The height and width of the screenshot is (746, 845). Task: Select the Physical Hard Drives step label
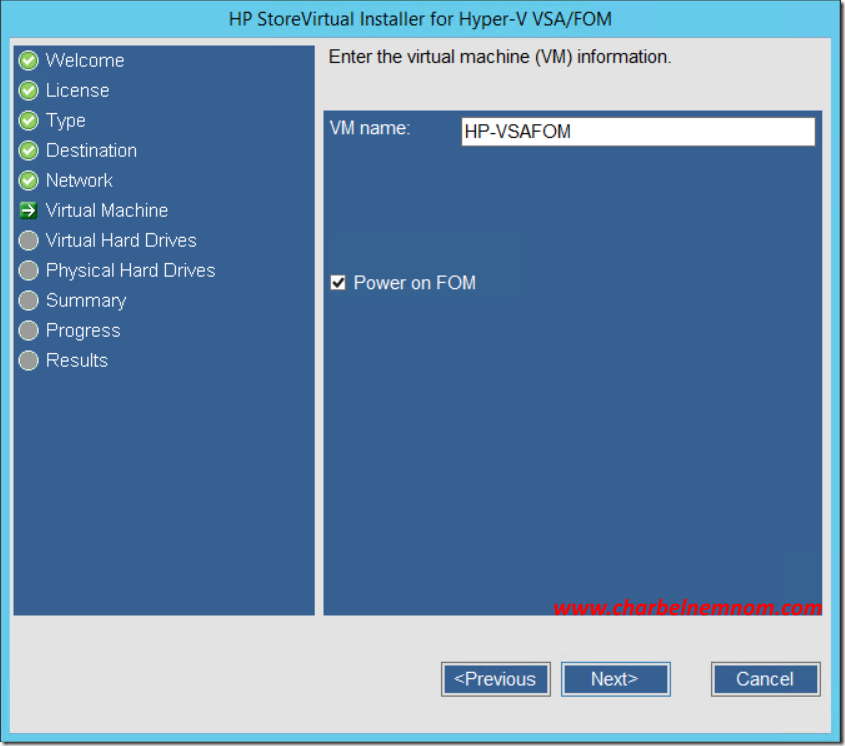point(130,271)
